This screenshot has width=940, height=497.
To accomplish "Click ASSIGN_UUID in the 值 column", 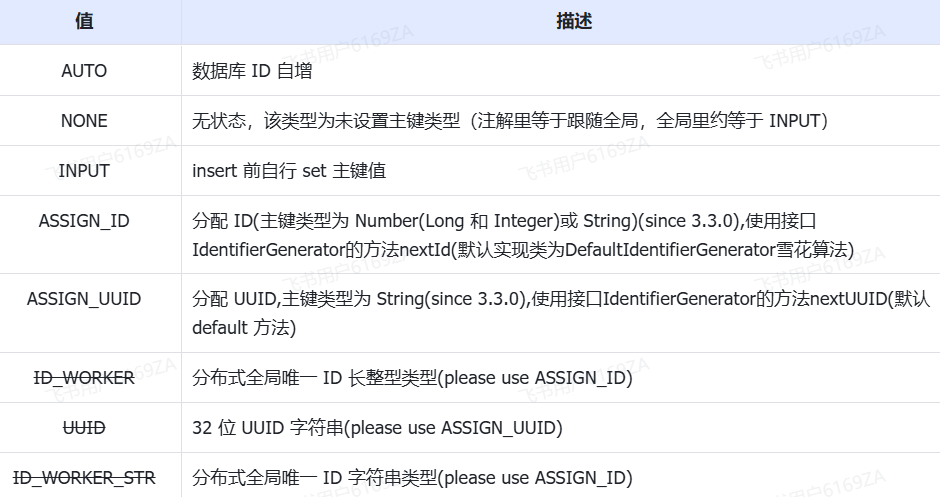I will (x=84, y=299).
